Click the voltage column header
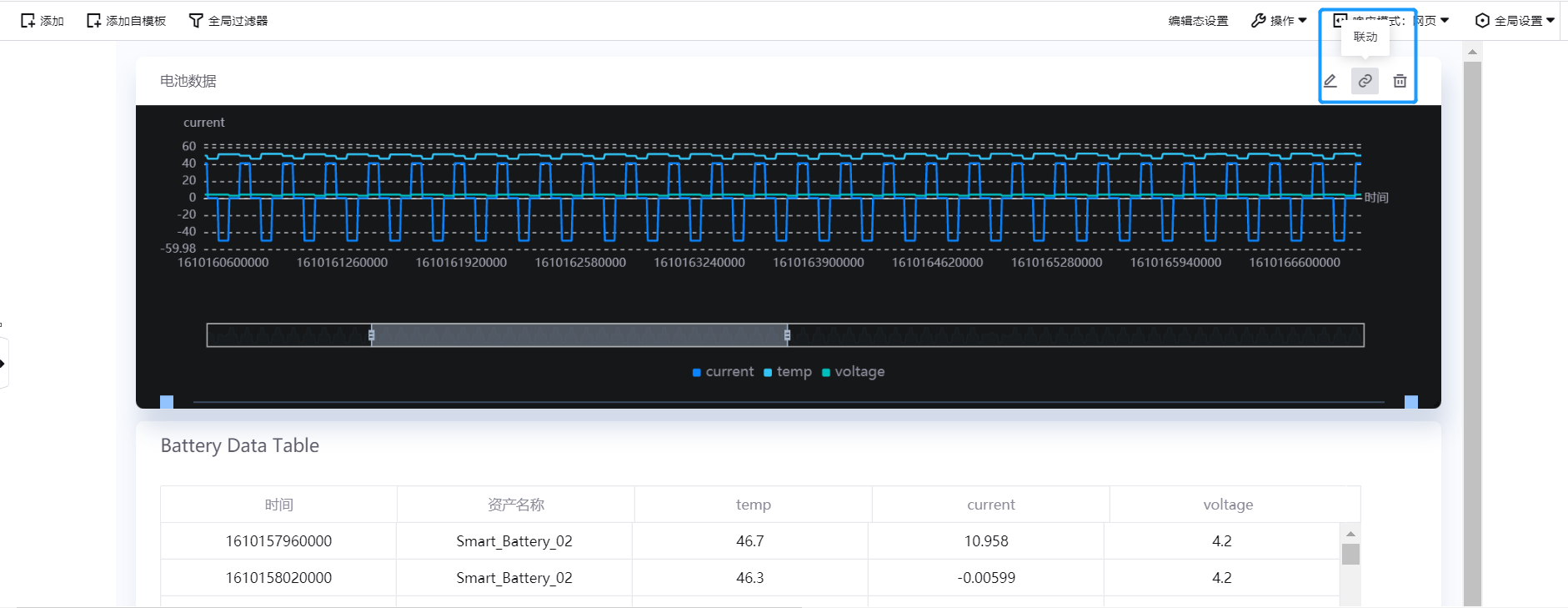1568x608 pixels. click(x=1227, y=505)
